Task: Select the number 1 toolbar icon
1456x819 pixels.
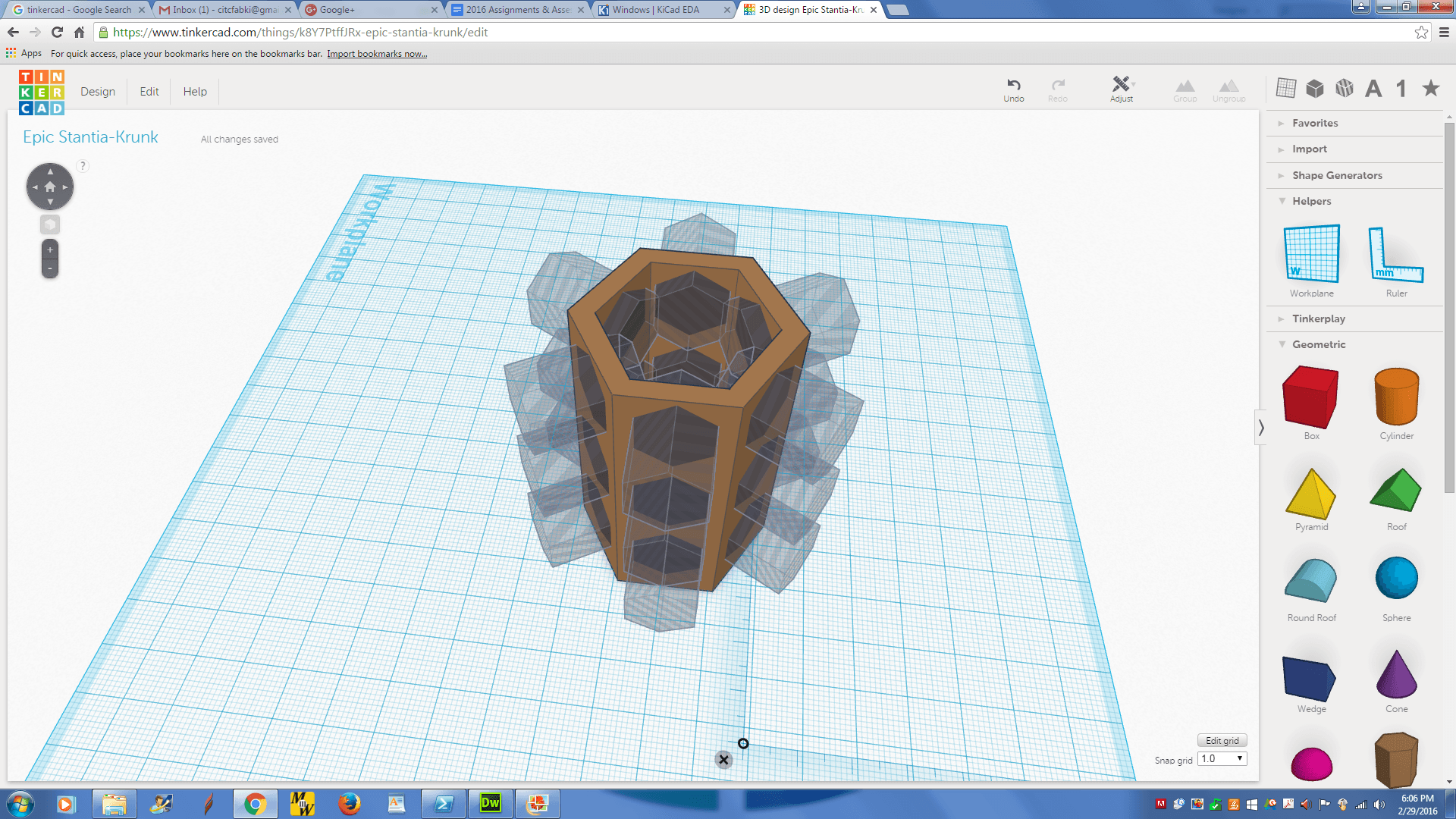Action: [x=1401, y=88]
